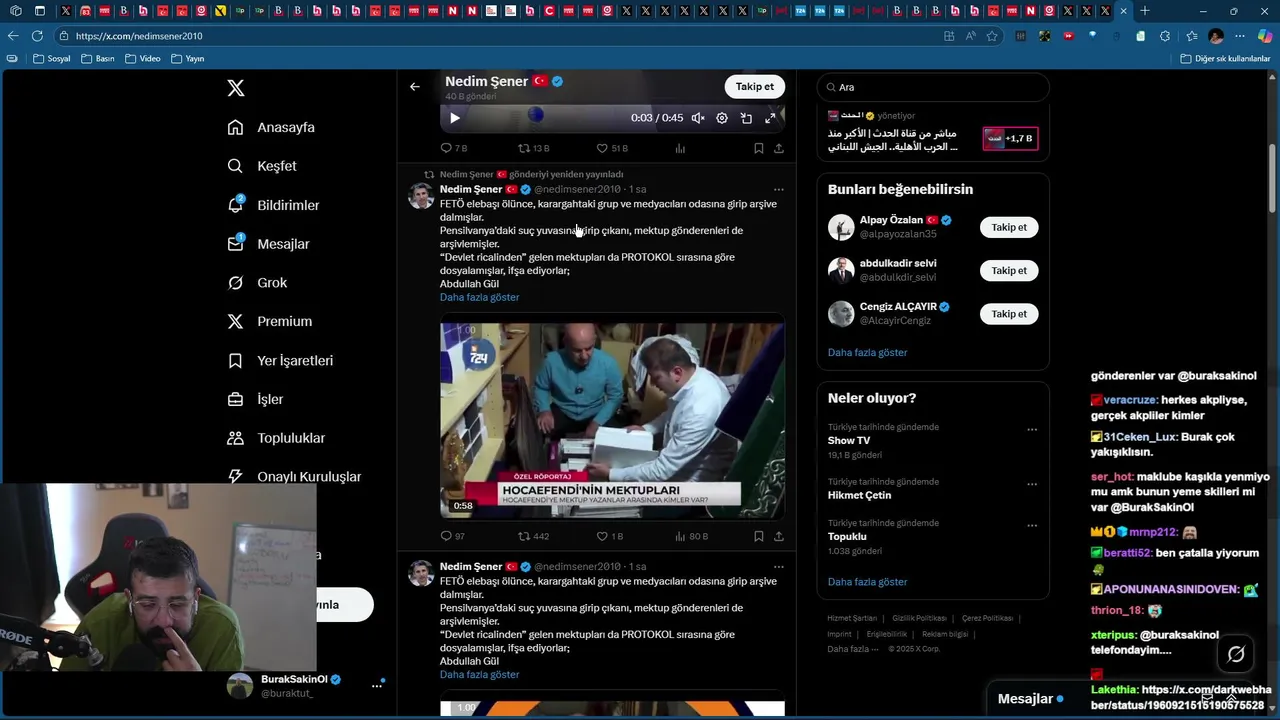The width and height of the screenshot is (1280, 720).
Task: Open more options for Show TV trend
Action: pos(1032,430)
